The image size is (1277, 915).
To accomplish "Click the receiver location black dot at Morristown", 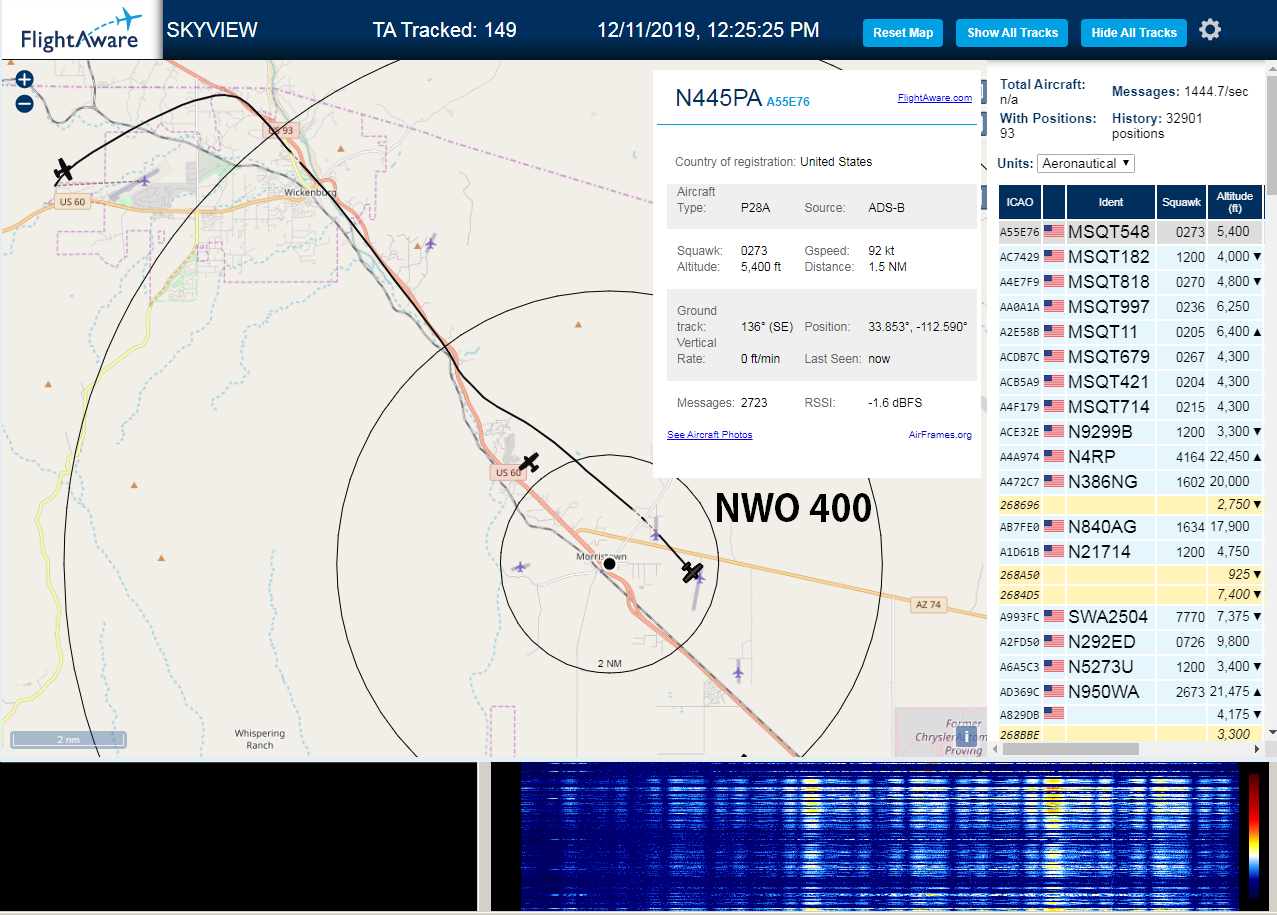I will tap(608, 564).
